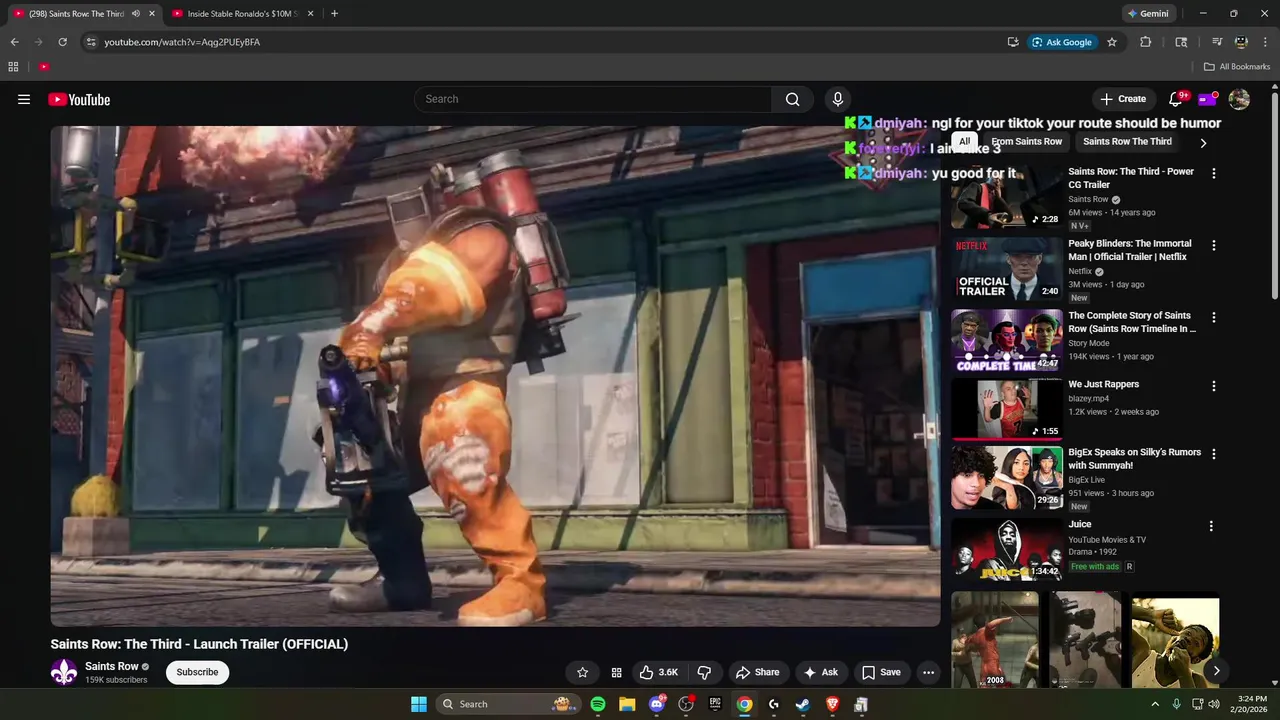The height and width of the screenshot is (720, 1280).
Task: Mute the playing Saints Row tab audio
Action: point(136,14)
